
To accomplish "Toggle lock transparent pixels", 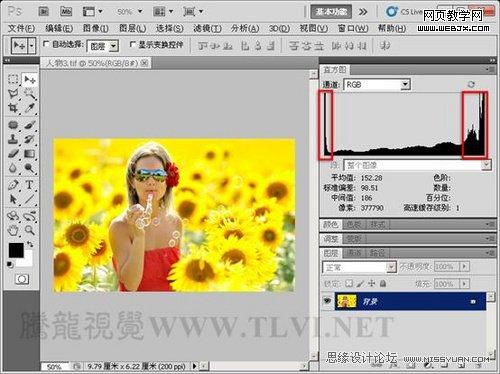I will [349, 283].
